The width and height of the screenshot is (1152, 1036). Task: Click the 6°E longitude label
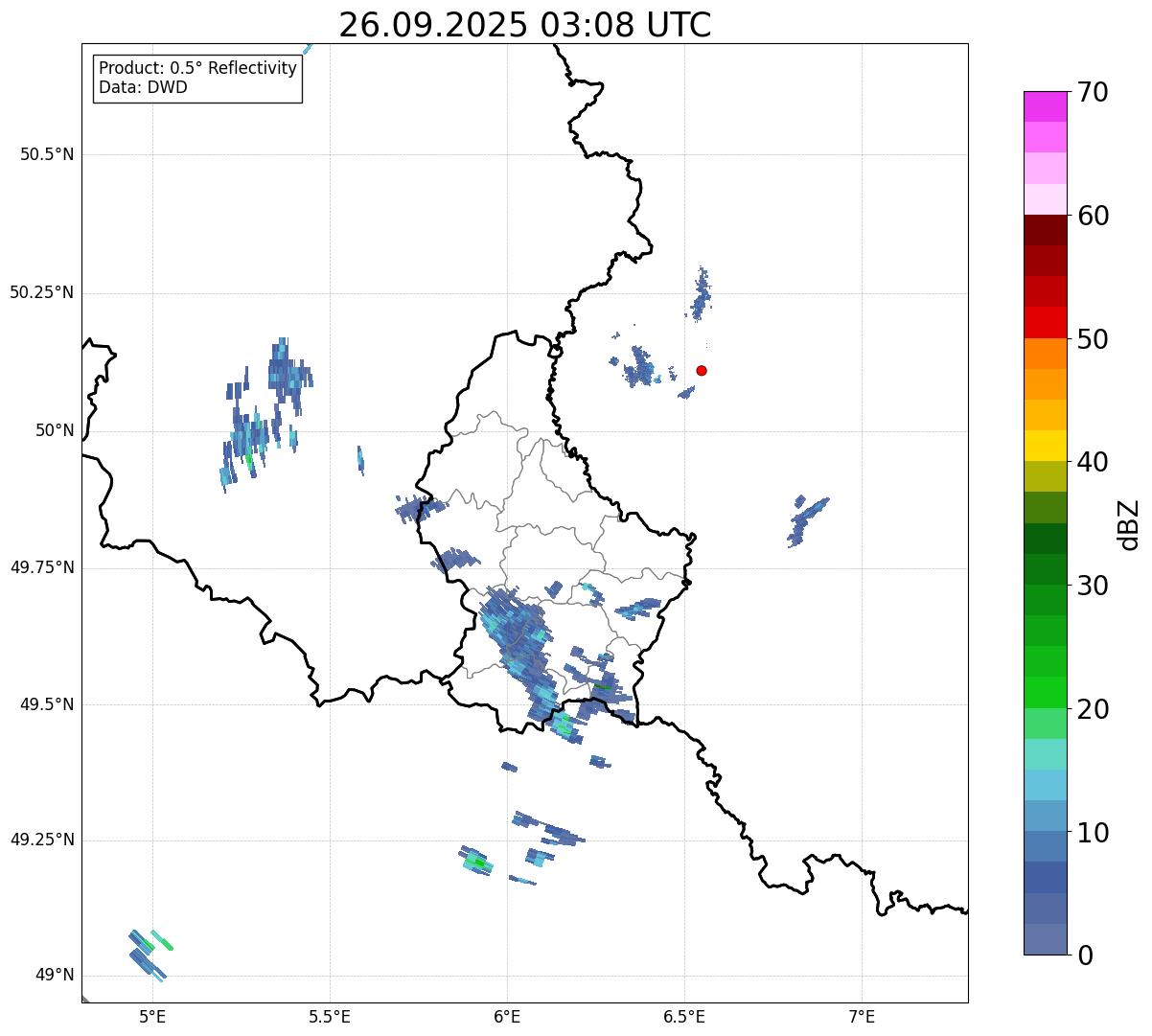click(x=507, y=1017)
